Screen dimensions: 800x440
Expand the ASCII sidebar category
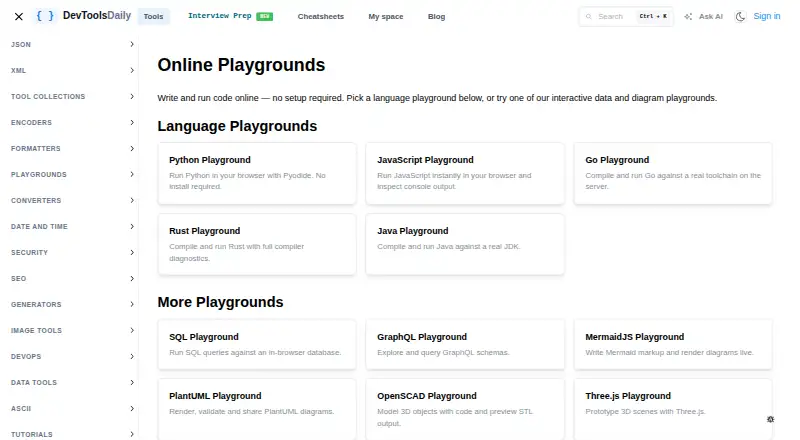72,409
